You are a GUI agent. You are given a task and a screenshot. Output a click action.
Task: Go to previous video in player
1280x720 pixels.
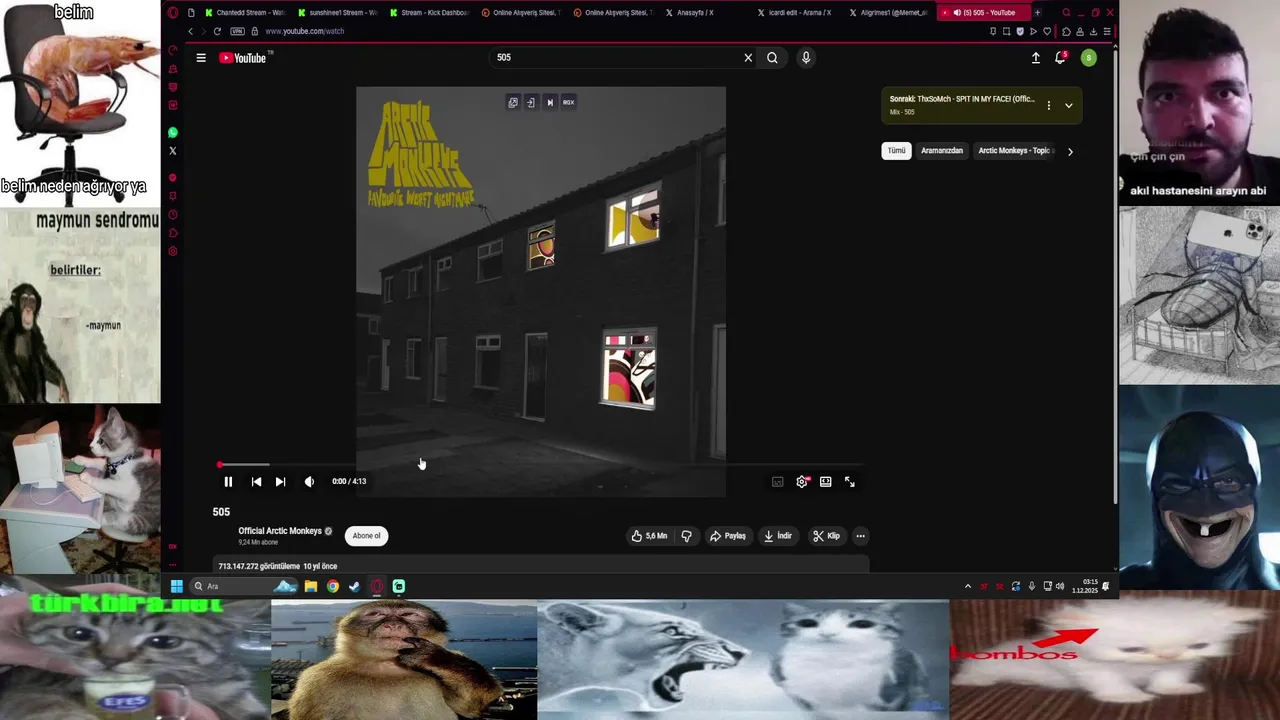pos(256,482)
